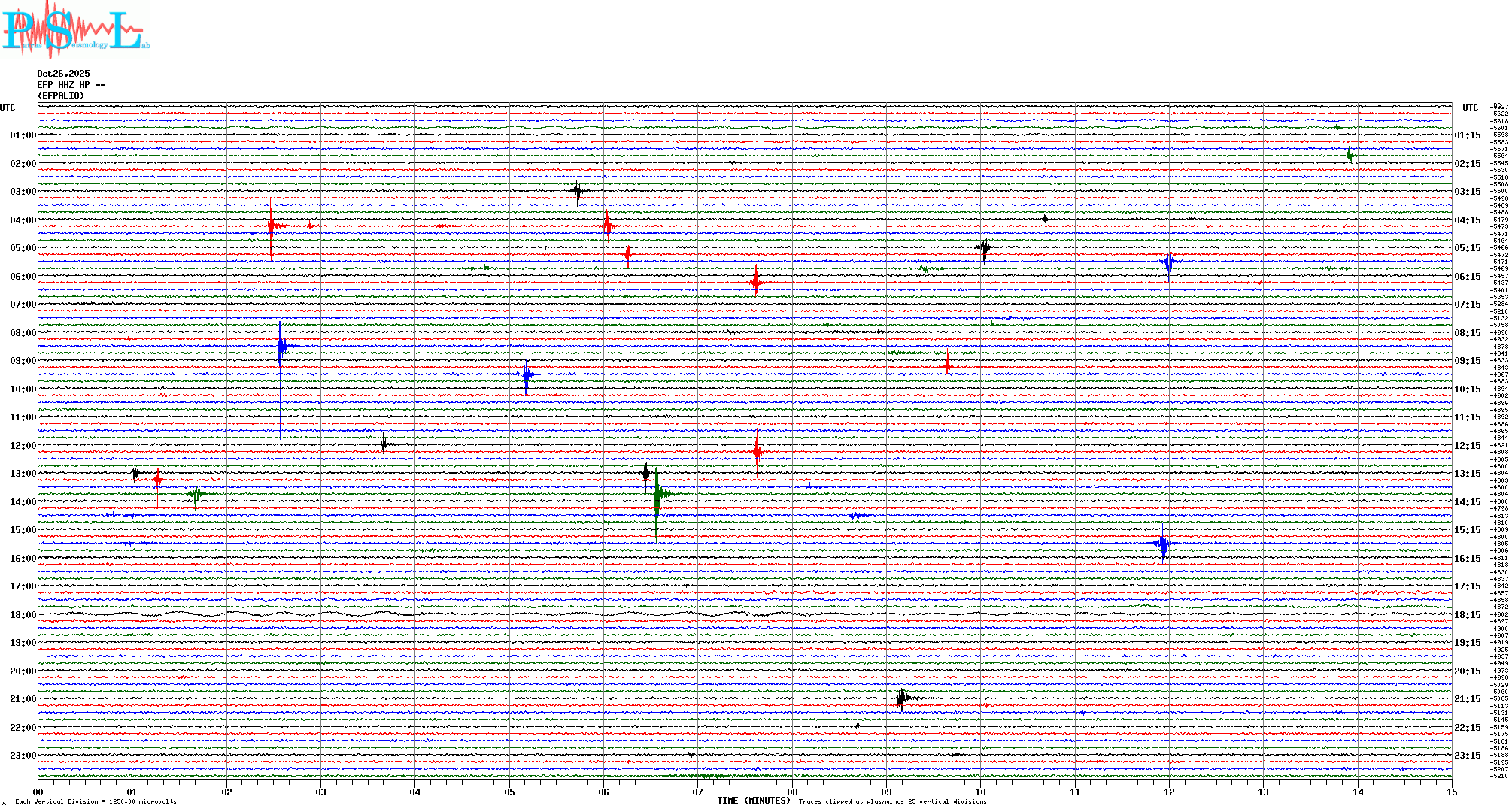The height and width of the screenshot is (812, 1512).
Task: Click minute 00 on bottom axis
Action: pos(38,792)
